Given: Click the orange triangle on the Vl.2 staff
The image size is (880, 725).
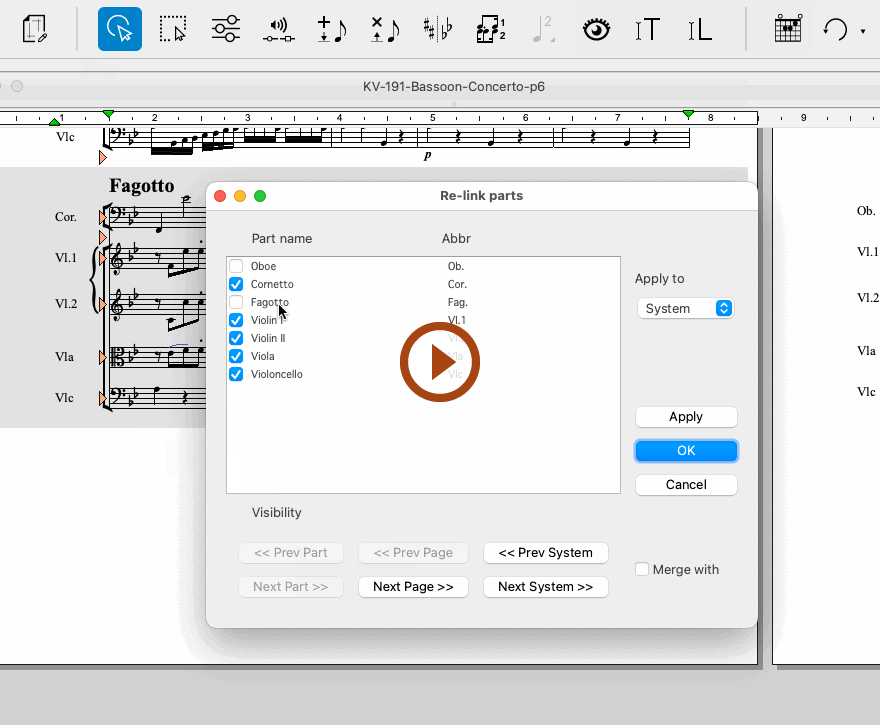Looking at the screenshot, I should coord(103,304).
